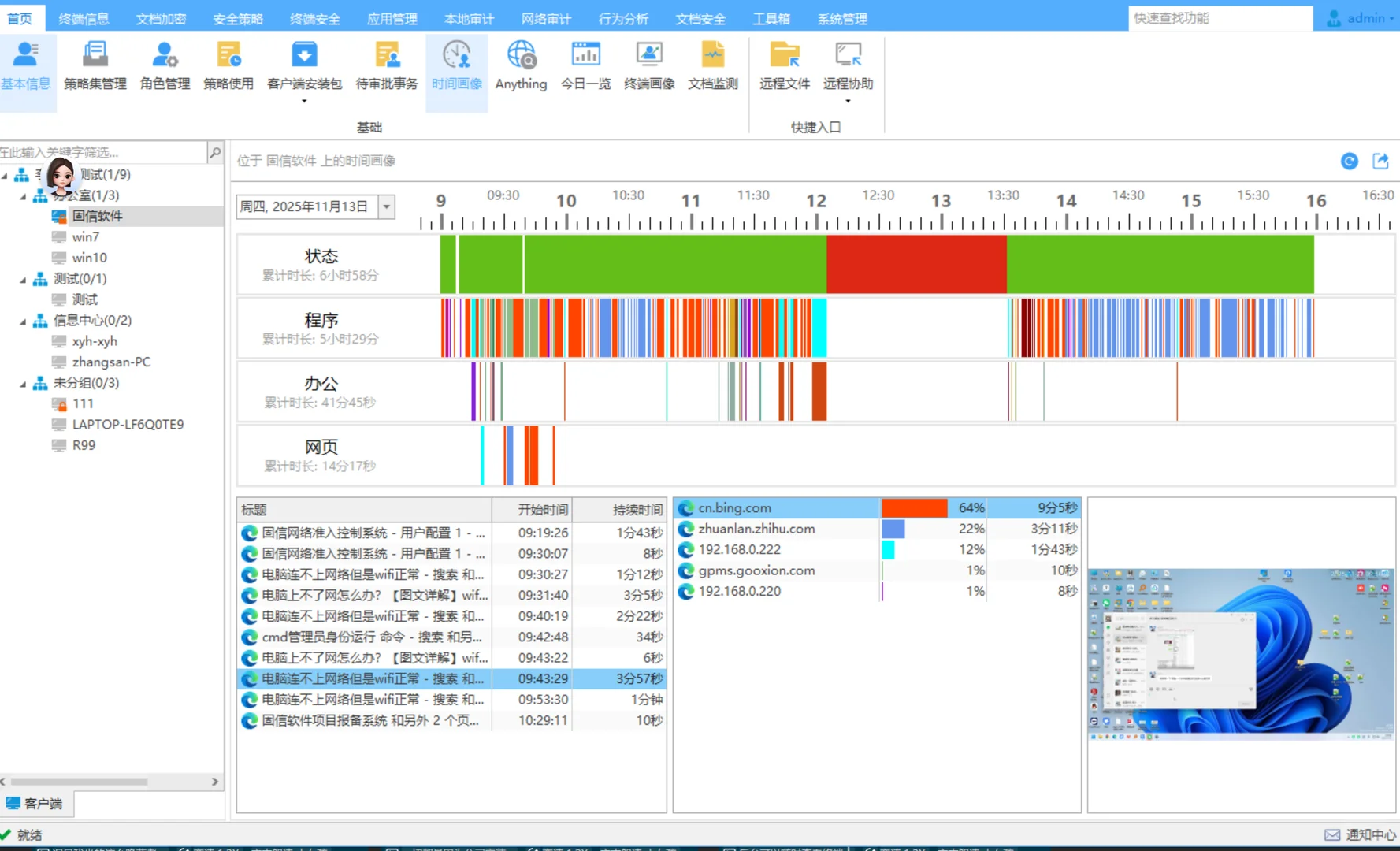1400x851 pixels.
Task: Click the tree horizontal scrollbar right arrow
Action: pos(215,782)
